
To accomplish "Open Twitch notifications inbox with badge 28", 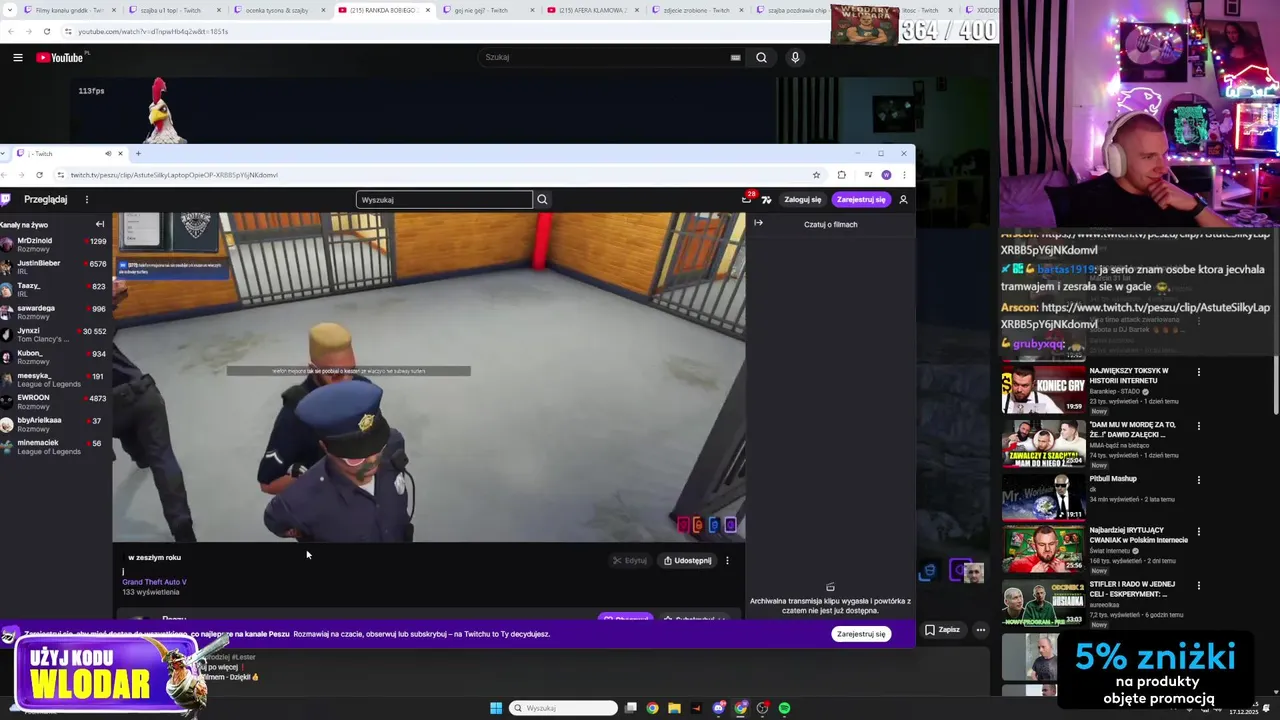I will (746, 200).
